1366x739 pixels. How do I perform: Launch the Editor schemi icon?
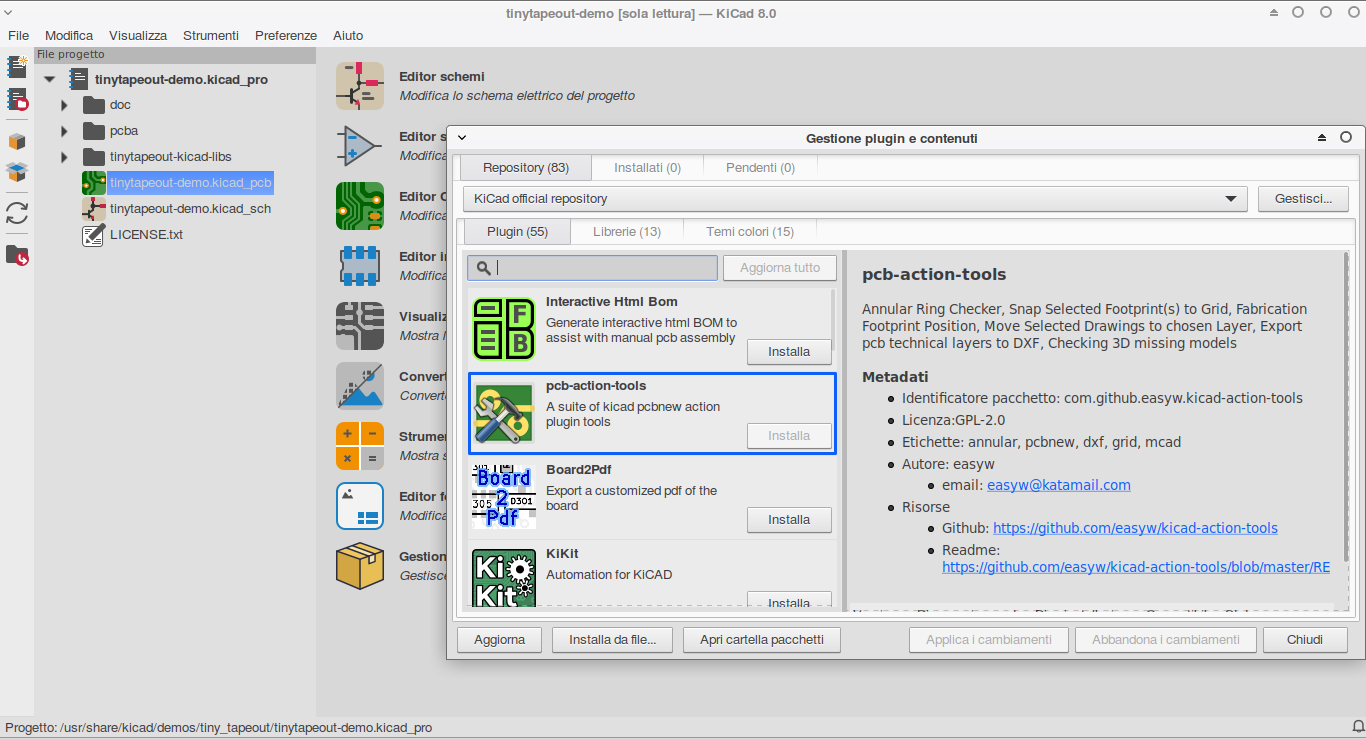coord(360,86)
